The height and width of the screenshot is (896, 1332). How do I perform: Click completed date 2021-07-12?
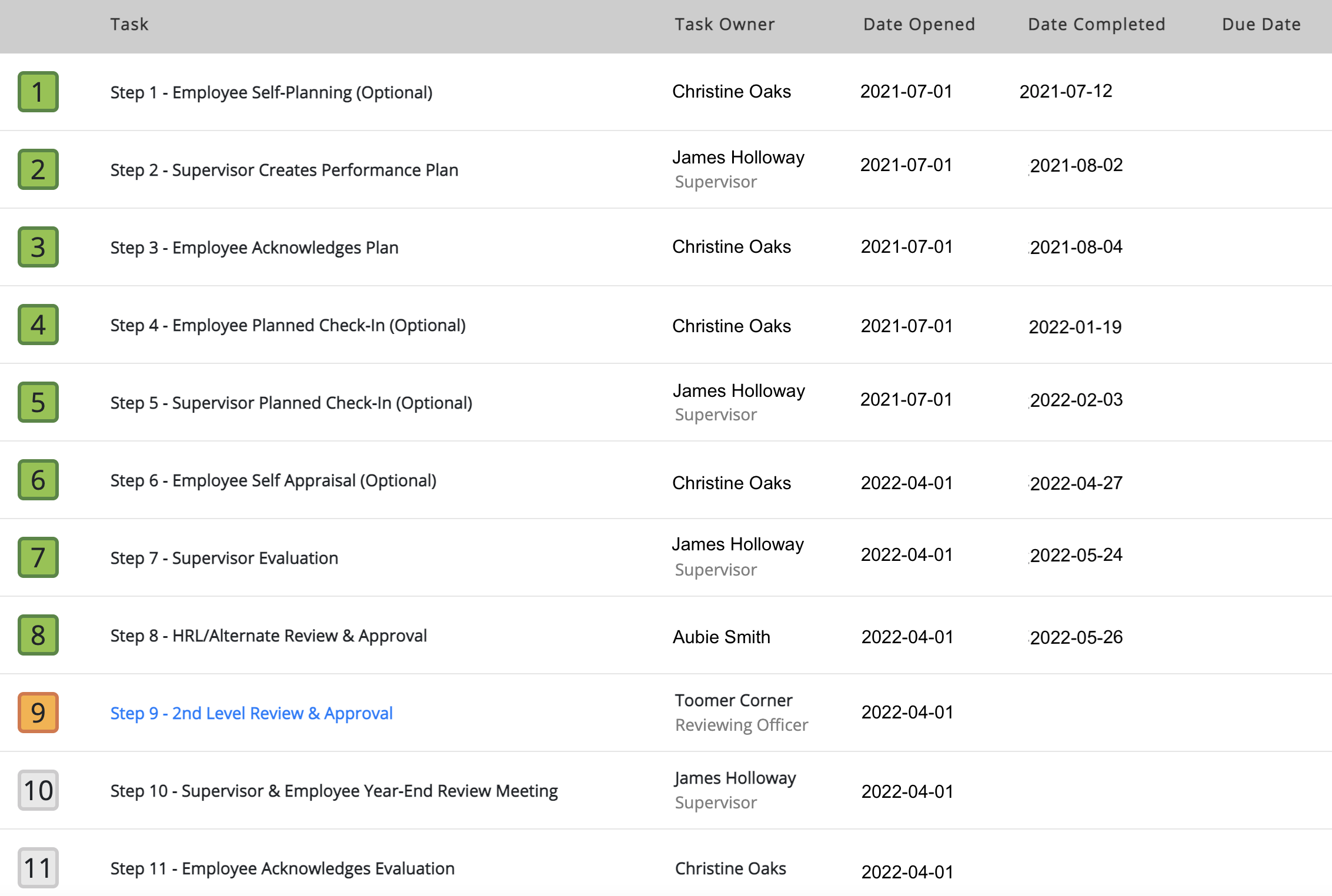1066,91
